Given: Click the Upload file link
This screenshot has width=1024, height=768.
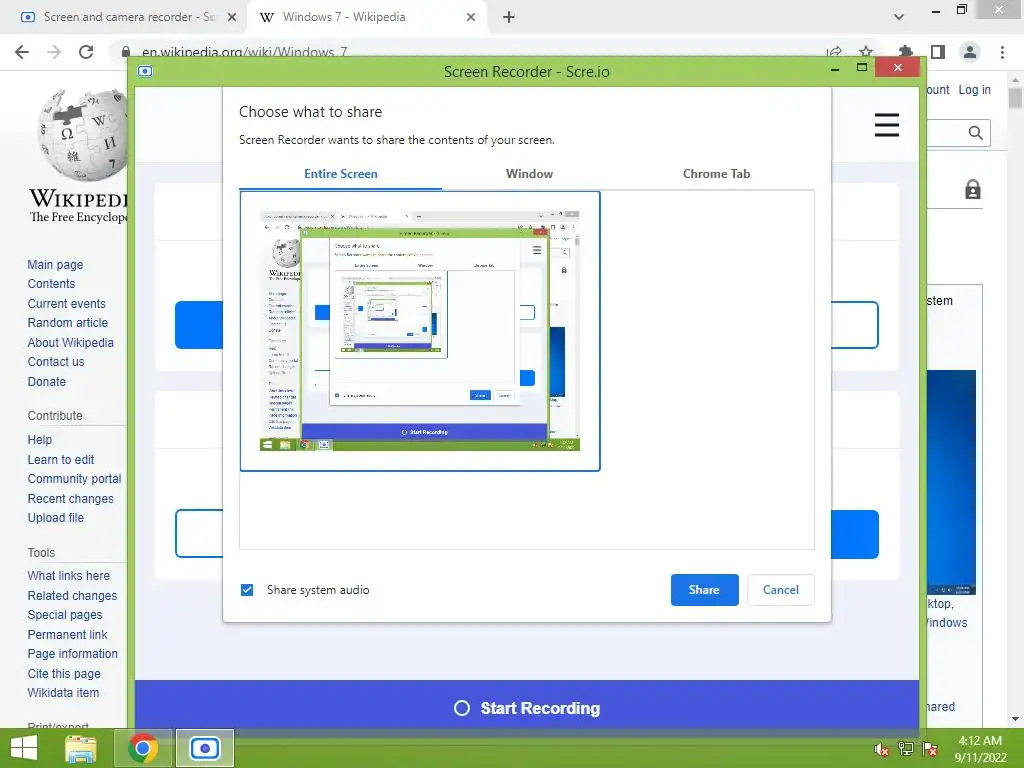Looking at the screenshot, I should tap(56, 518).
